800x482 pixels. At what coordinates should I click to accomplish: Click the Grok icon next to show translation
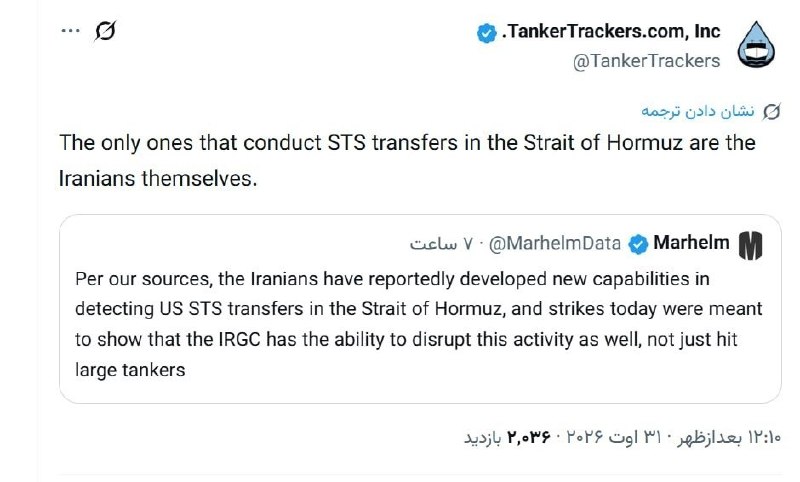[771, 112]
